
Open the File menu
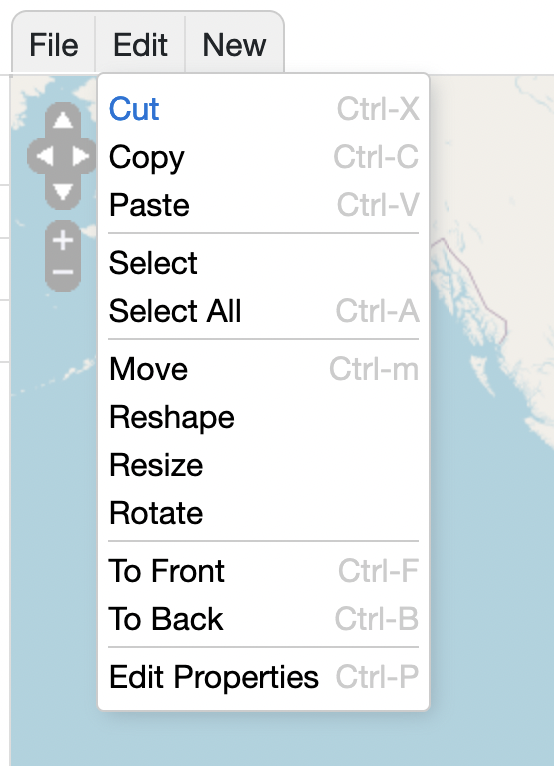[x=54, y=45]
